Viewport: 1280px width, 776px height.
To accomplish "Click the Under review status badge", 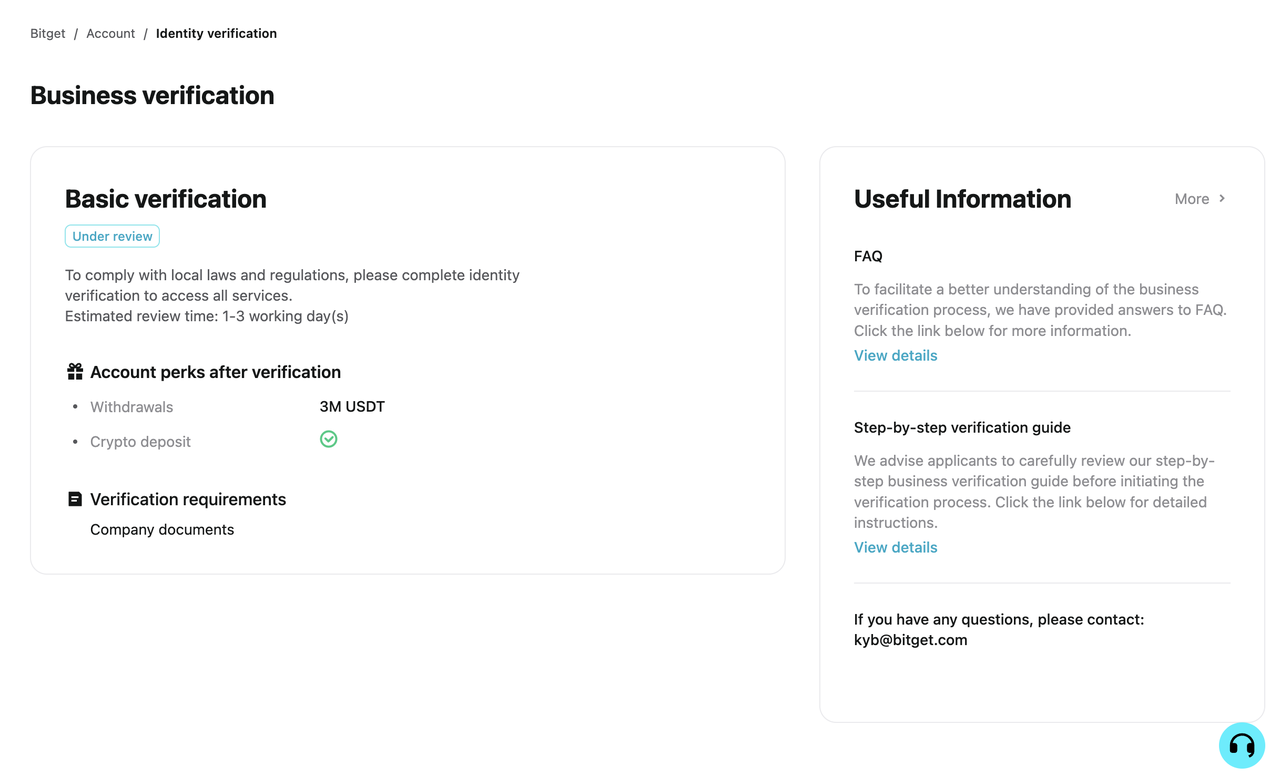I will [112, 236].
